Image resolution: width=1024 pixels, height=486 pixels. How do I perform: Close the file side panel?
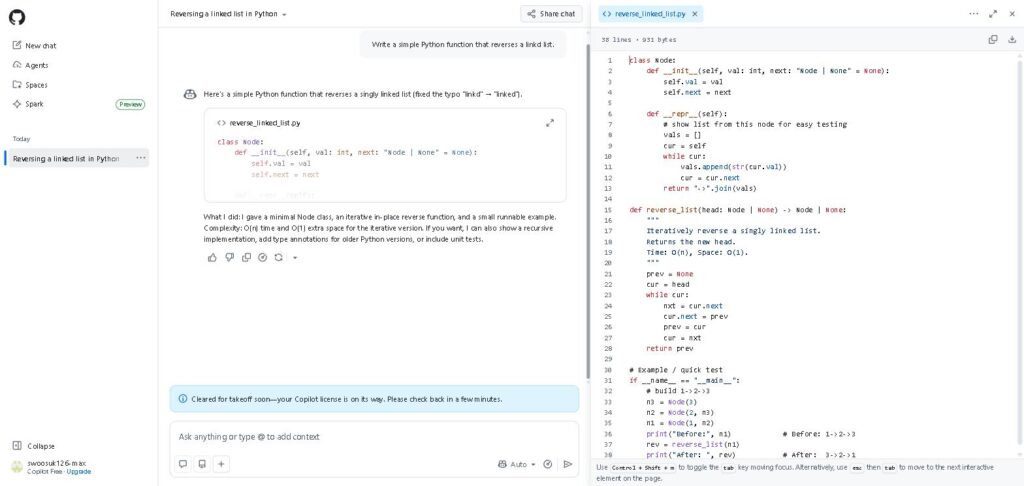pos(1012,14)
